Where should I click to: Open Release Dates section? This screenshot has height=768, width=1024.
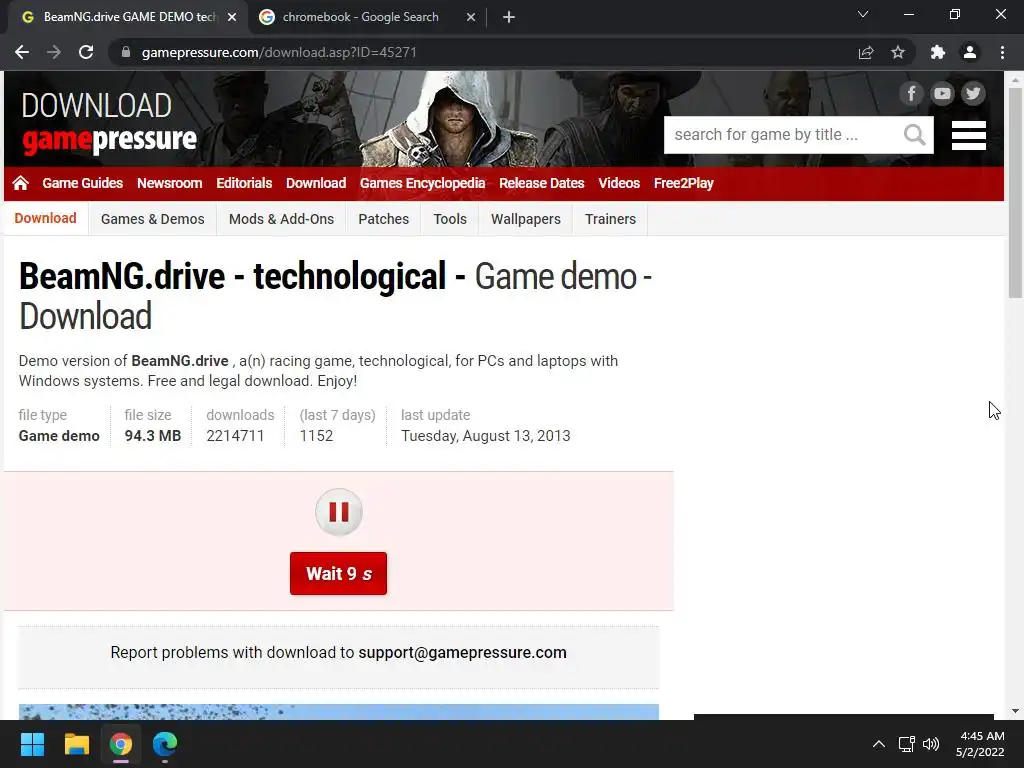541,184
